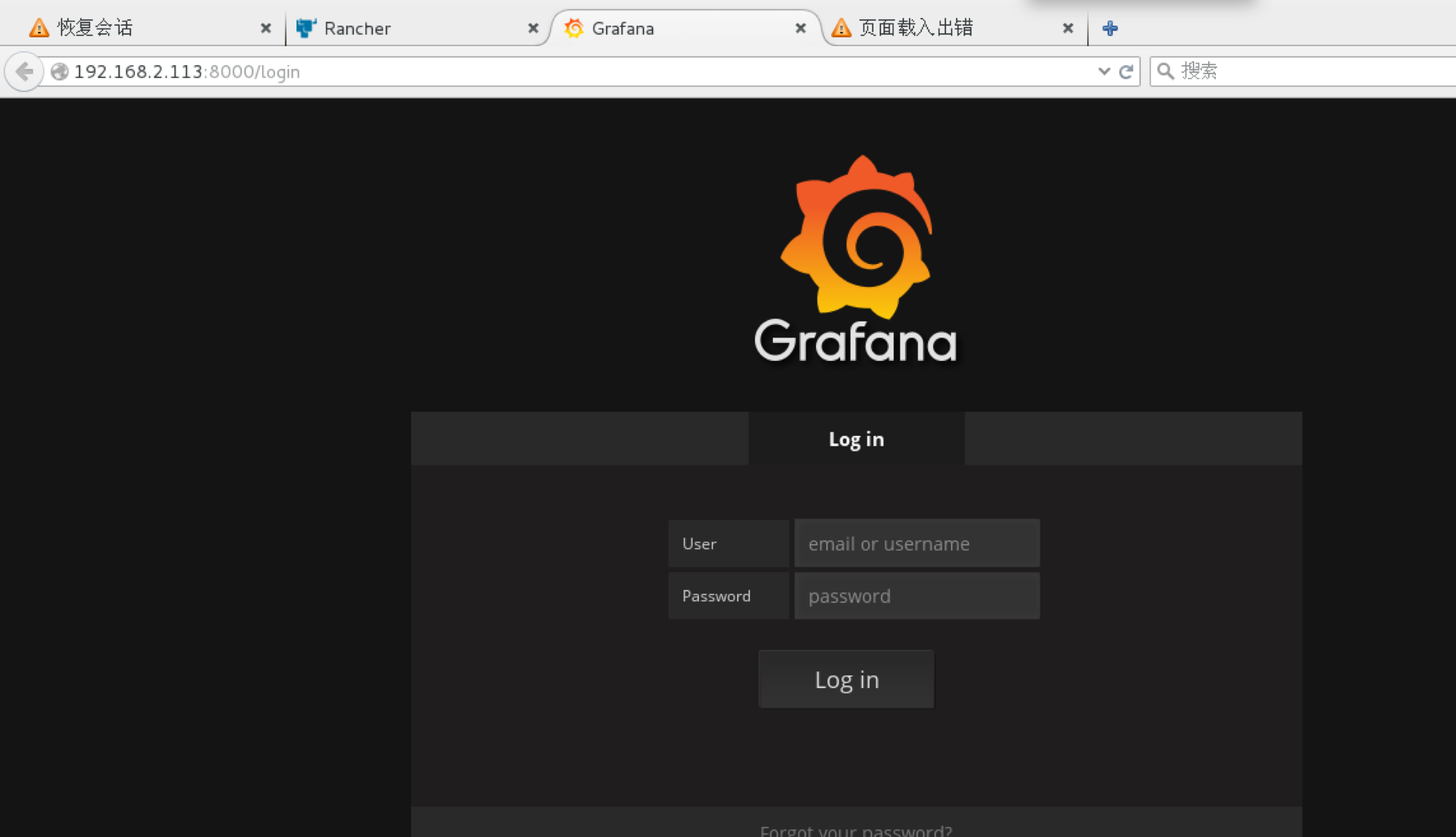Open the Forgot your password link
1456x837 pixels.
coord(856,829)
